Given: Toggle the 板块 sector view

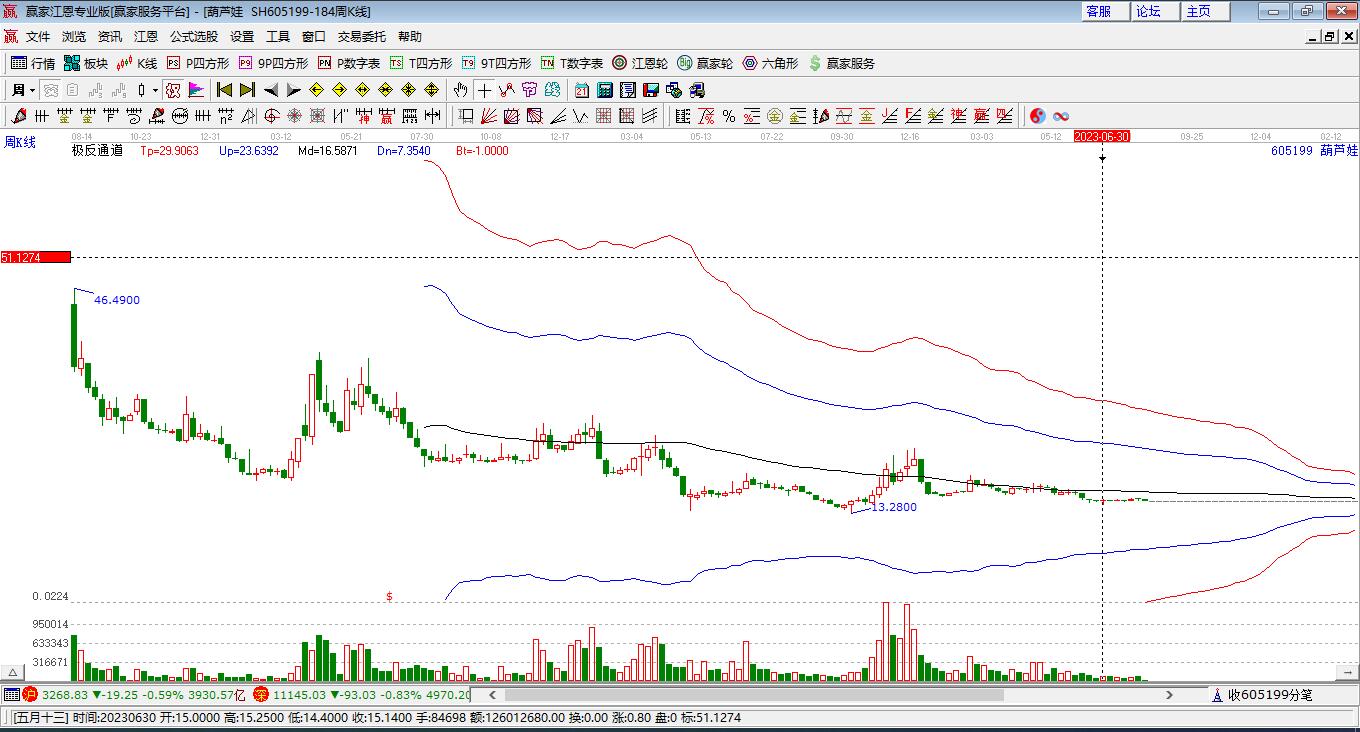Looking at the screenshot, I should click(85, 63).
